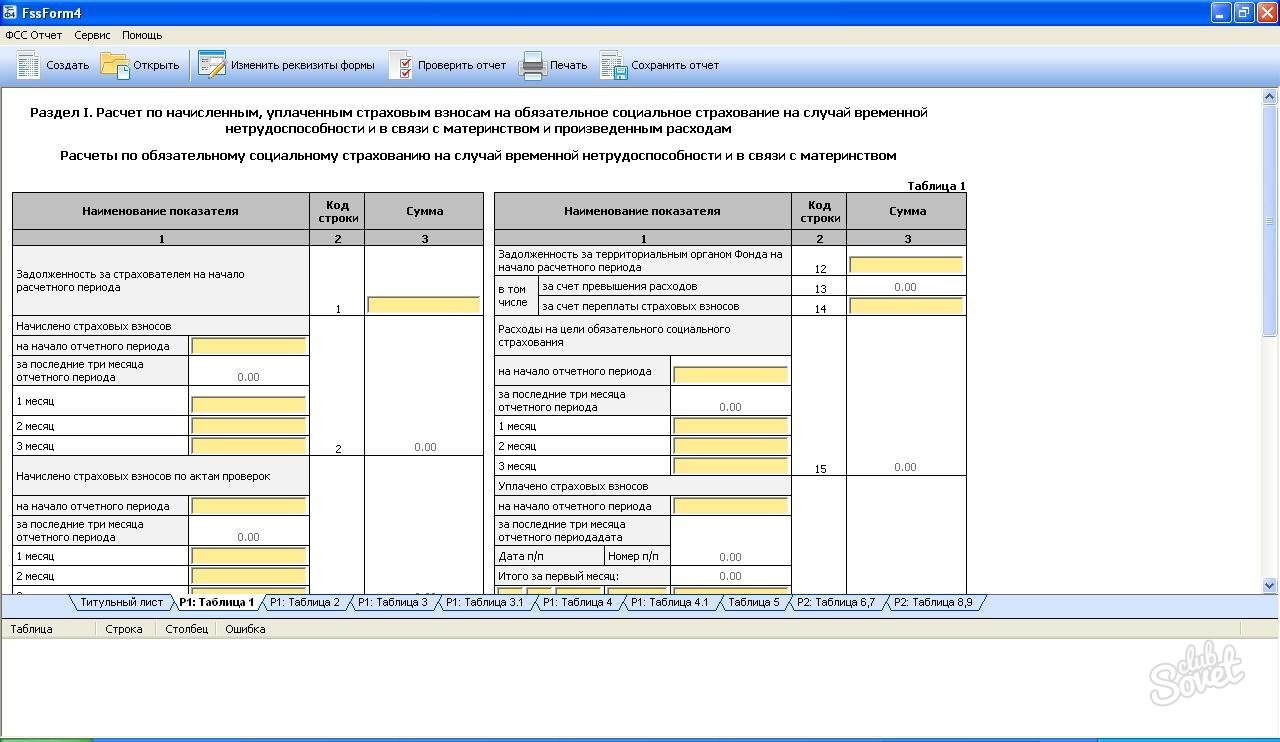Open the ФСС Отчет menu
Screen dimensions: 1280x742
tap(34, 35)
